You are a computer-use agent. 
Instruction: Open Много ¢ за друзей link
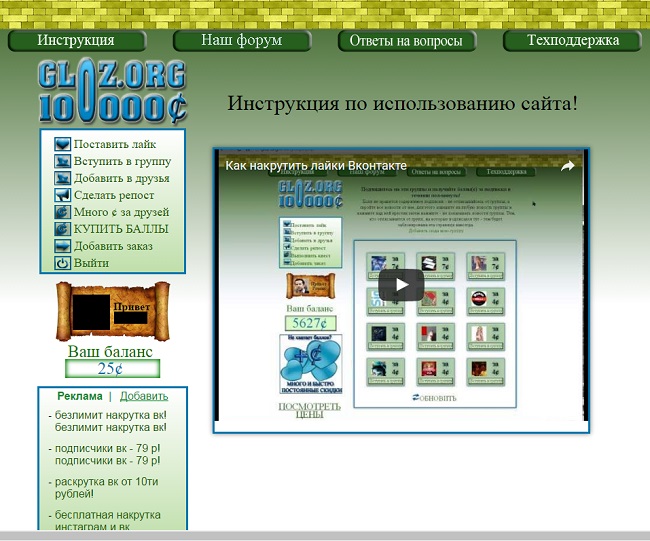(121, 212)
